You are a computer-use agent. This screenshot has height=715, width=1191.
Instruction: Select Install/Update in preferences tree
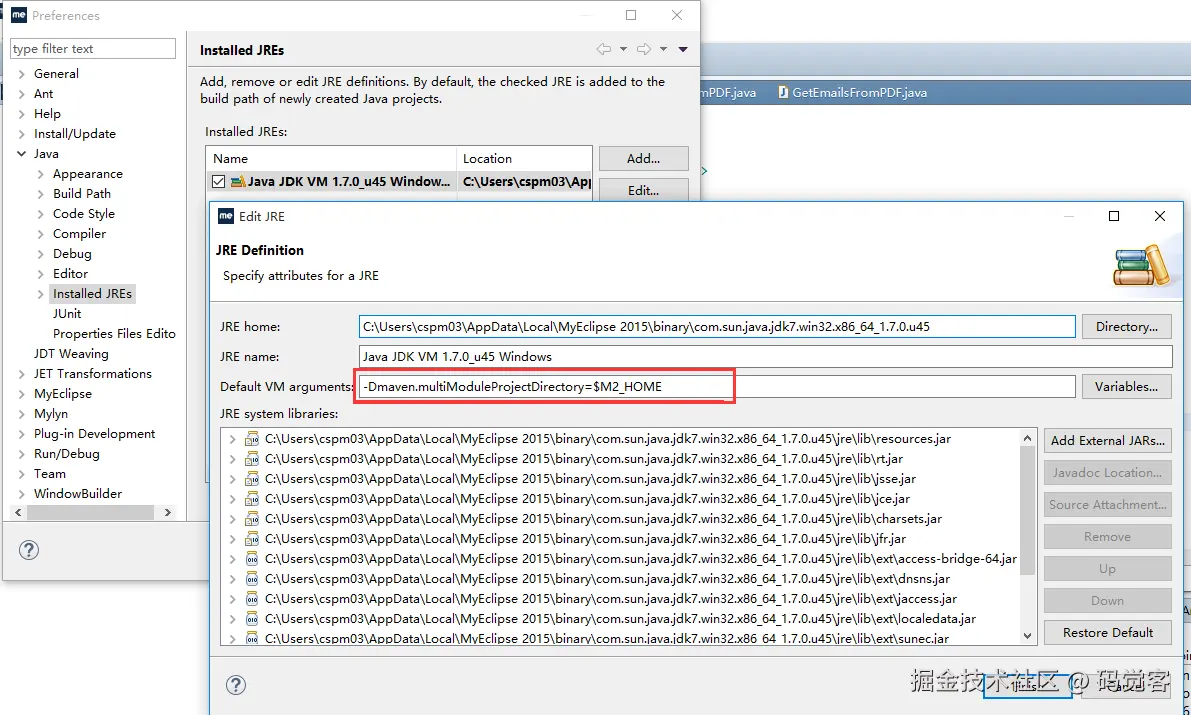(x=74, y=134)
